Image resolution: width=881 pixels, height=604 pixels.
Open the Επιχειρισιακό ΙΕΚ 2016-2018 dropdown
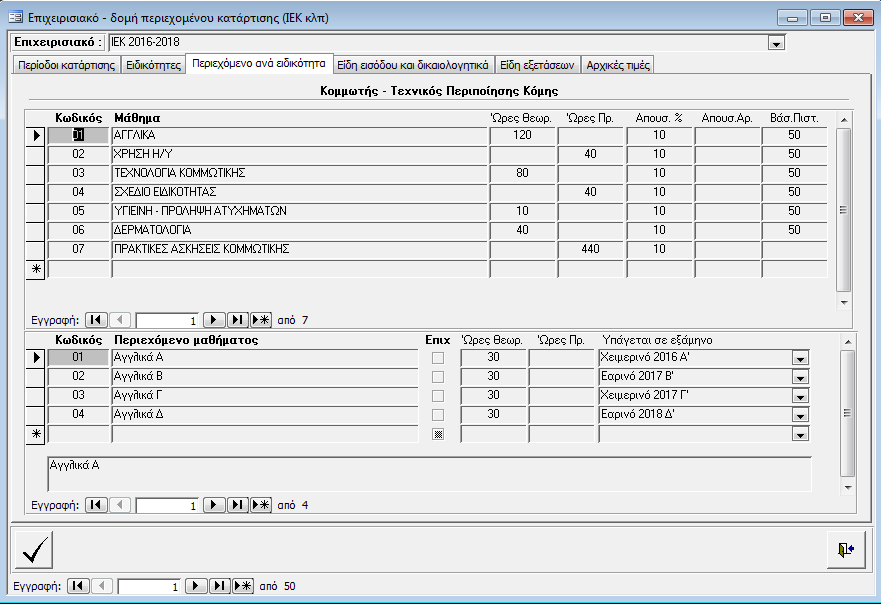pos(775,43)
